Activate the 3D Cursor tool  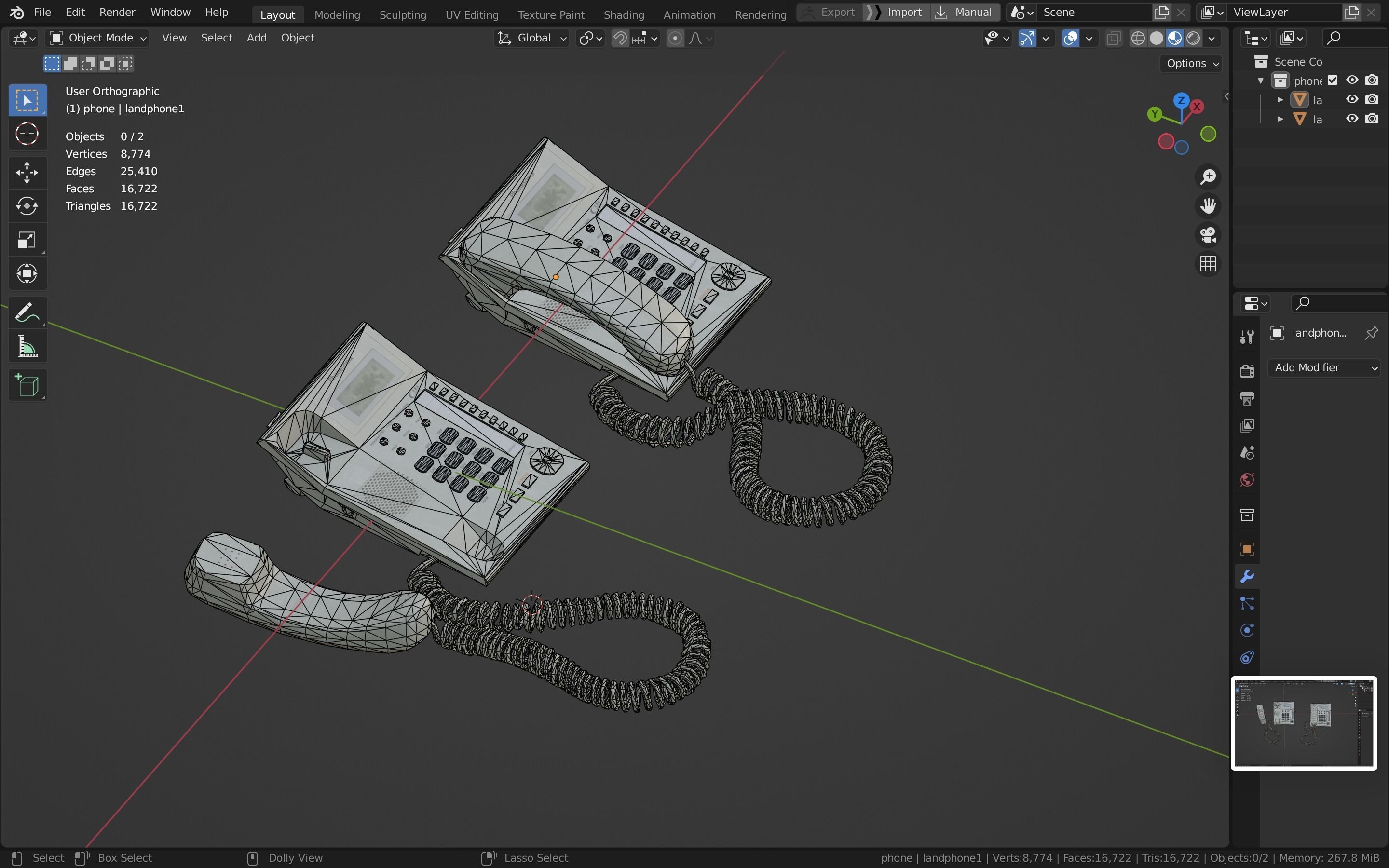point(27,135)
